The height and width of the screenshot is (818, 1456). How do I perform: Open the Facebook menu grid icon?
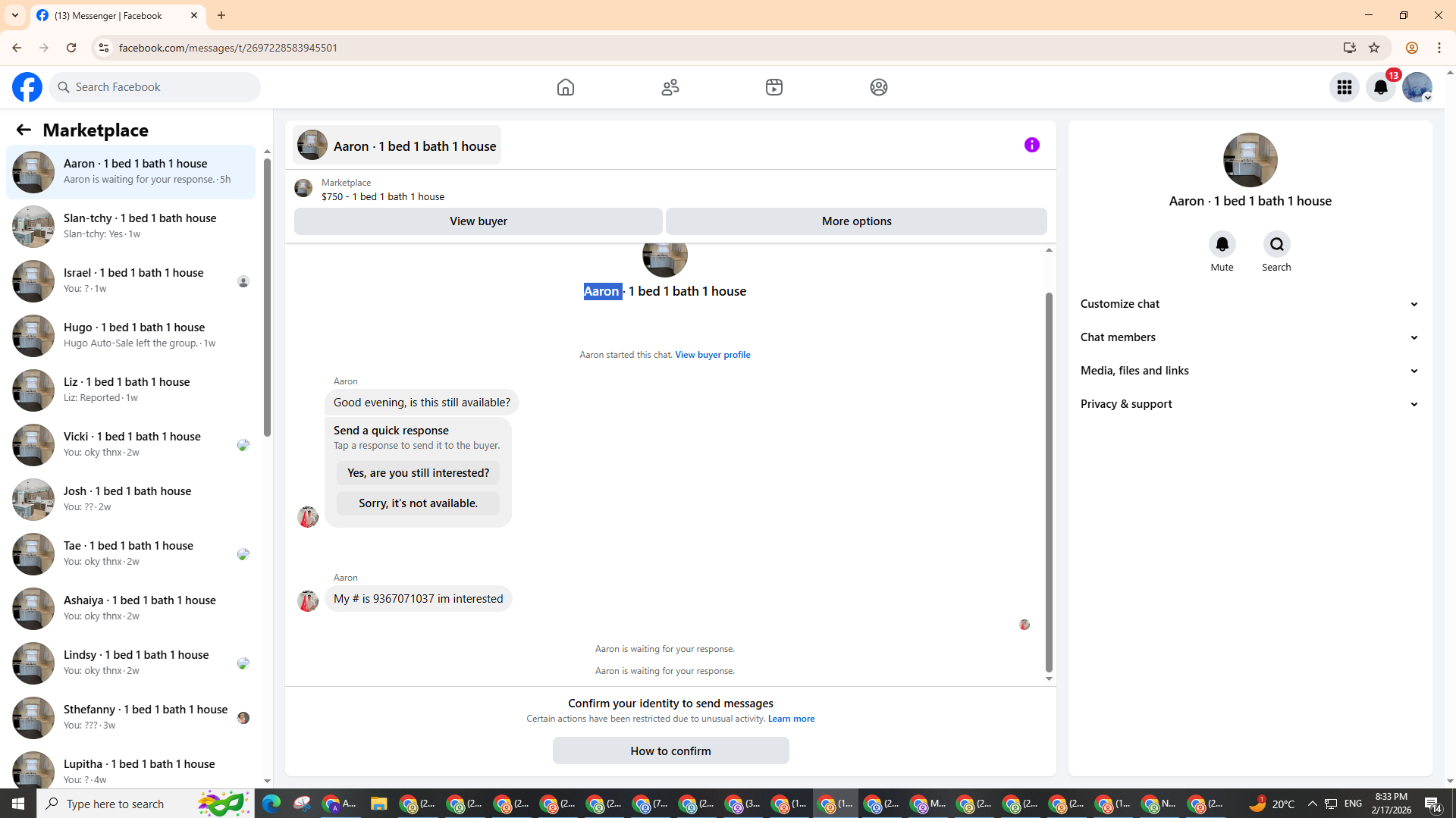pyautogui.click(x=1345, y=87)
